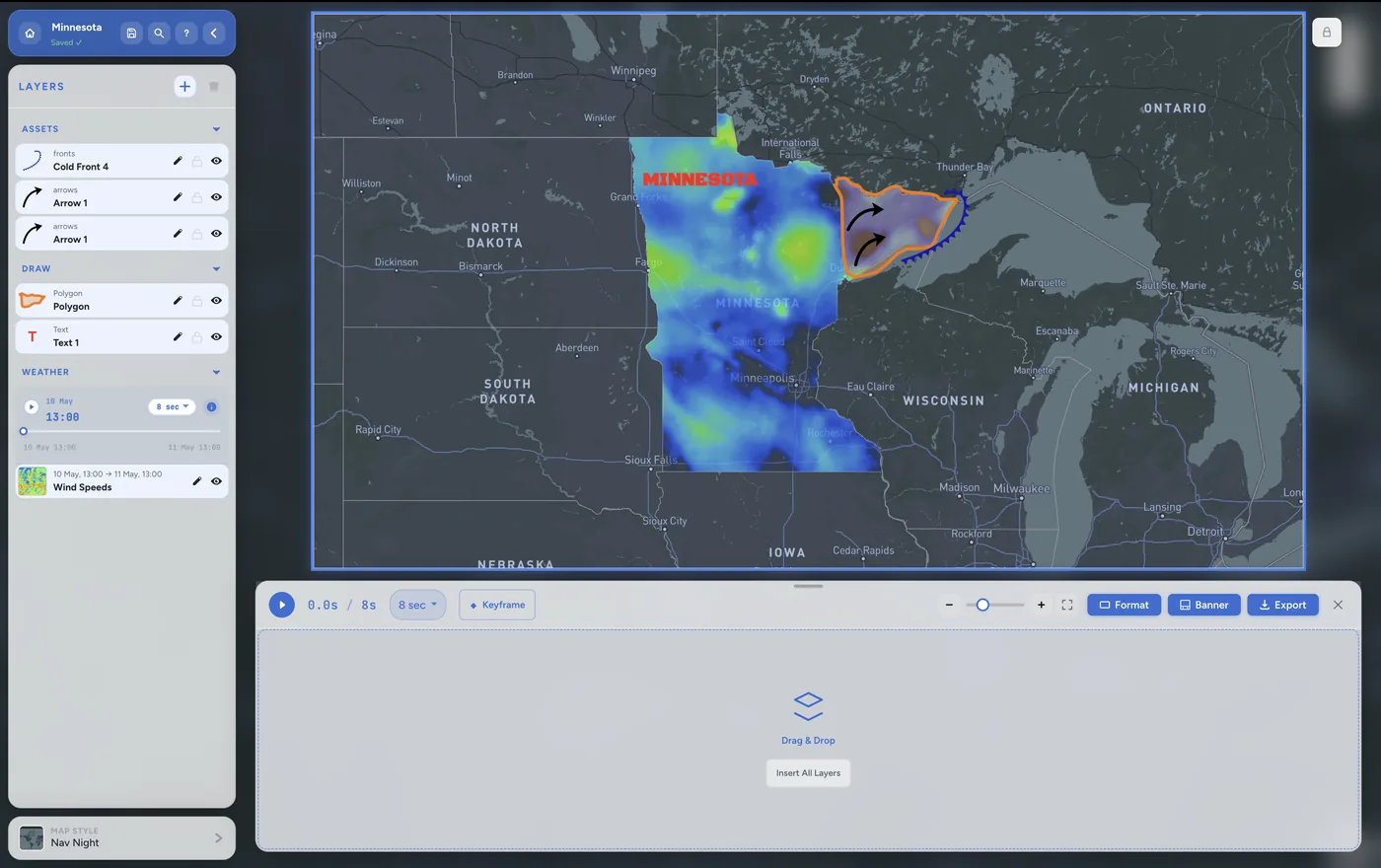Play the weather time animation
This screenshot has width=1381, height=868.
coord(32,406)
